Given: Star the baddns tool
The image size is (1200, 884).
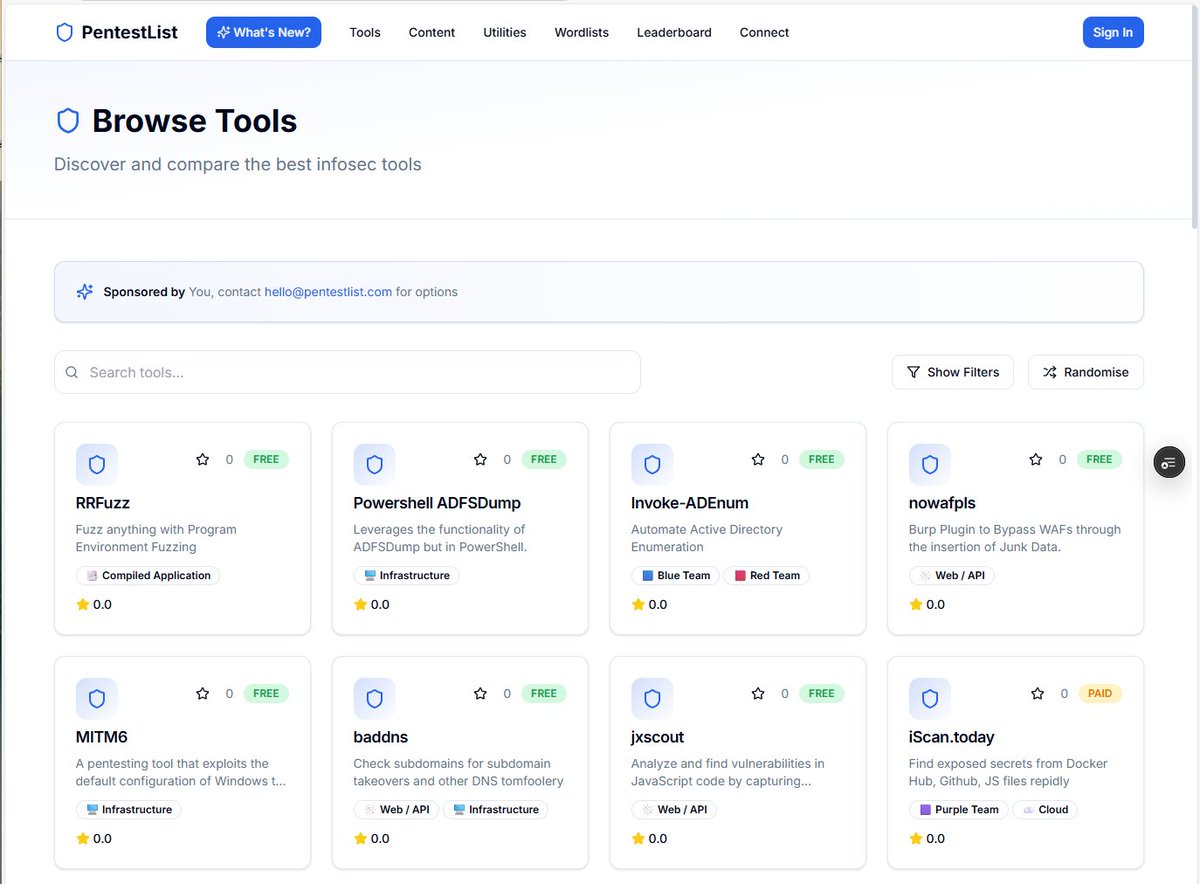Looking at the screenshot, I should [x=480, y=693].
